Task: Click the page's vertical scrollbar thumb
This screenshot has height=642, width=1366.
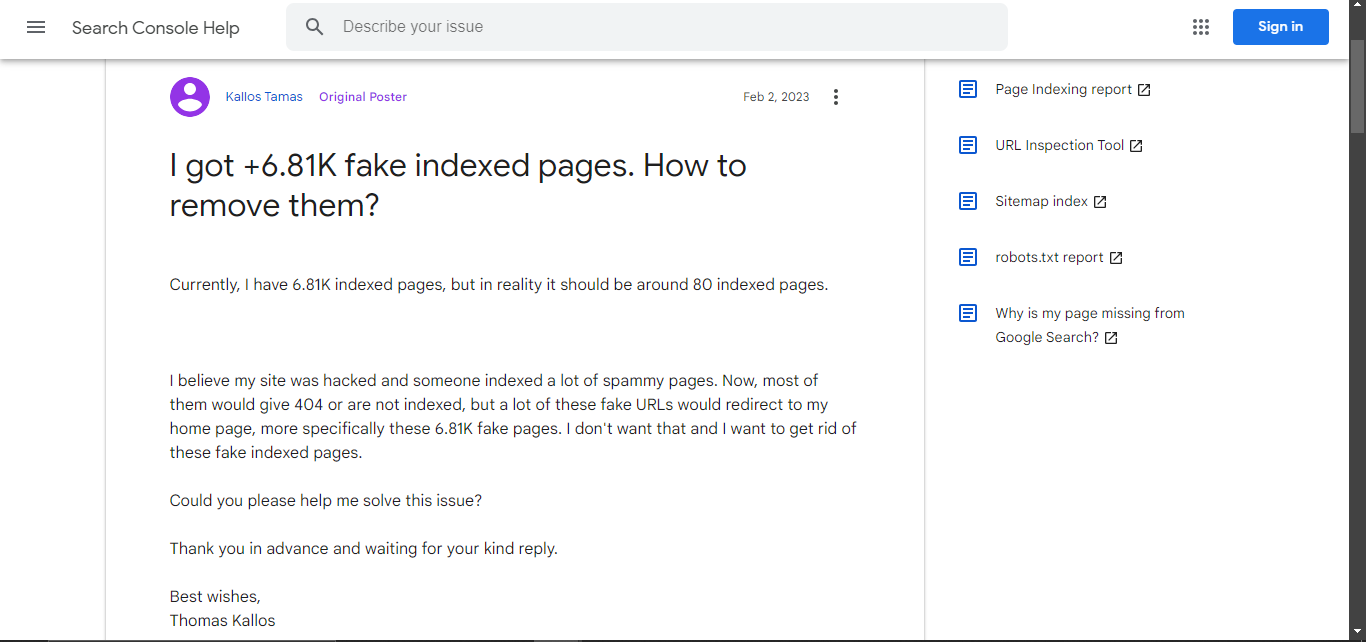Action: click(1357, 85)
